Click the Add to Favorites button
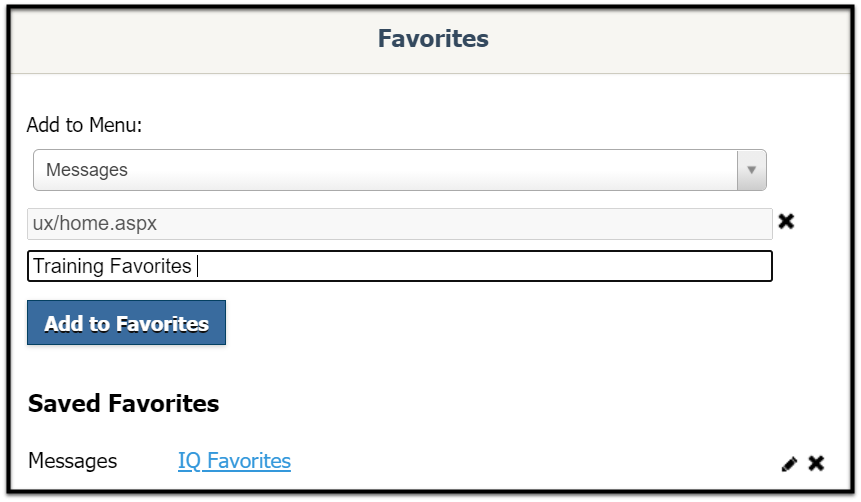Image resolution: width=861 pixels, height=502 pixels. [x=126, y=322]
